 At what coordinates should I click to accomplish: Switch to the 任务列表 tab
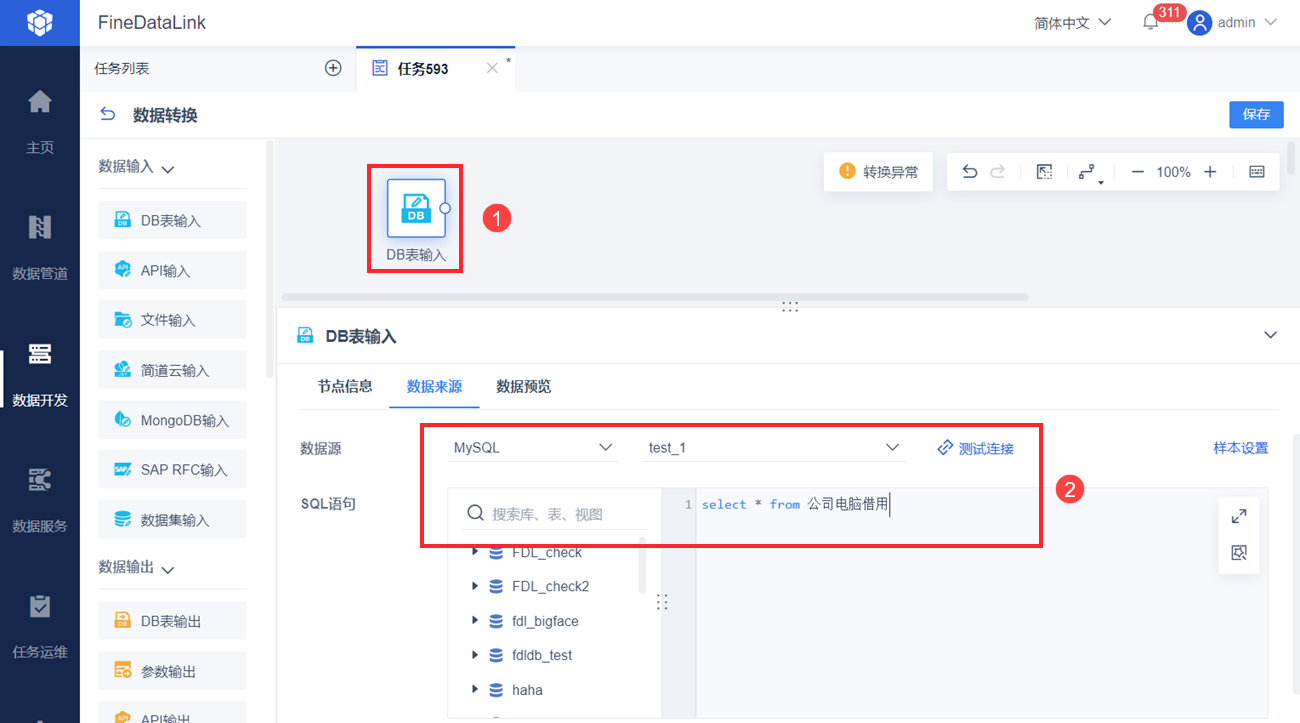[122, 68]
